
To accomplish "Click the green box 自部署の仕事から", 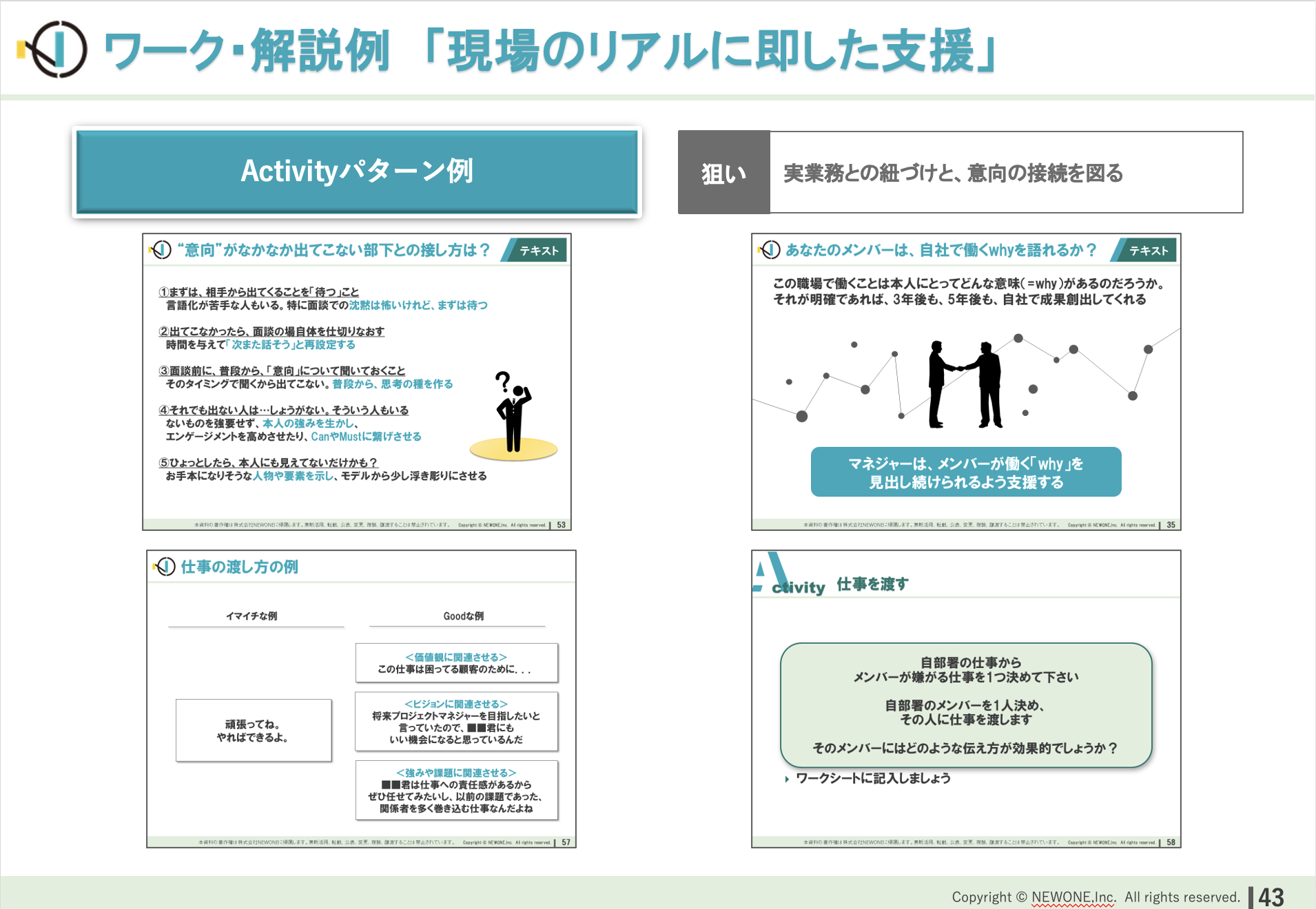I will pyautogui.click(x=966, y=705).
